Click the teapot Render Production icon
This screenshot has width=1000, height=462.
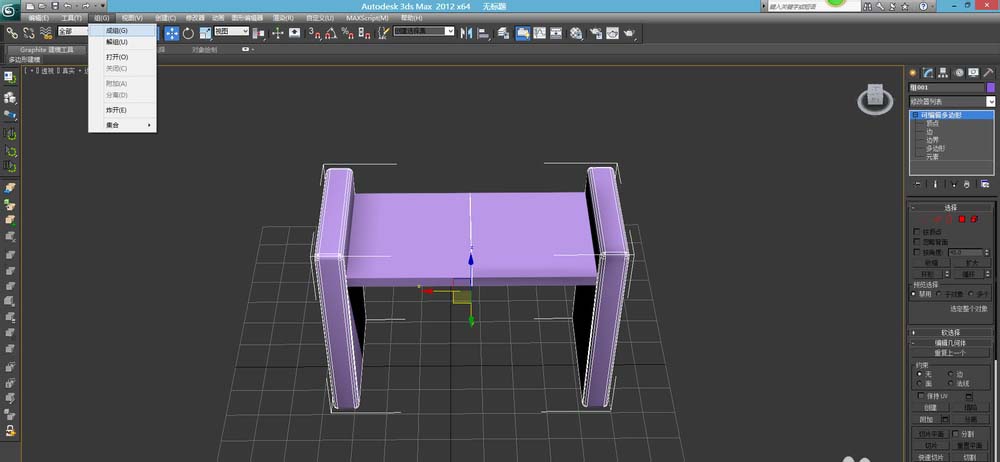pyautogui.click(x=629, y=33)
